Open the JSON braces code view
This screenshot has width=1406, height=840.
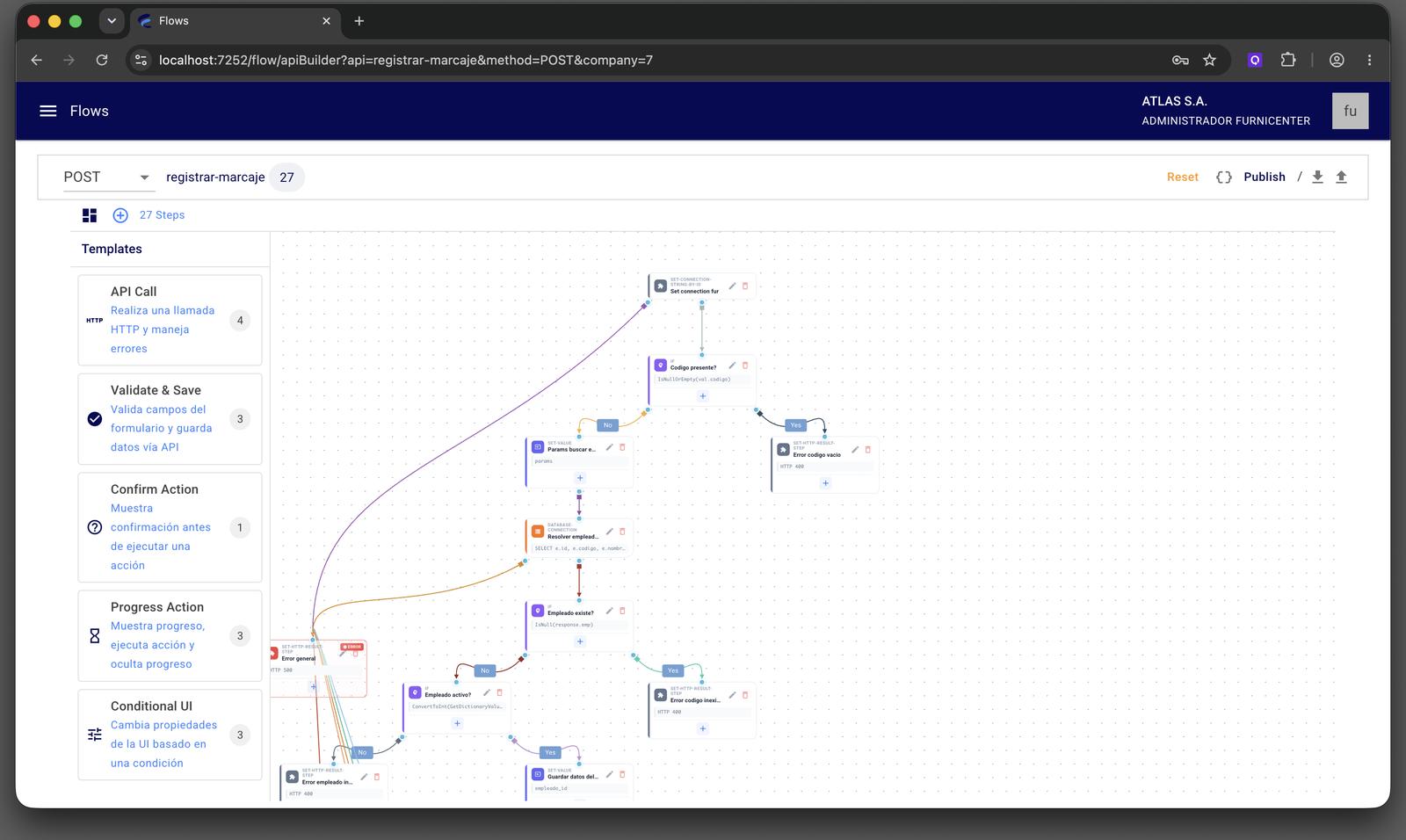tap(1223, 177)
